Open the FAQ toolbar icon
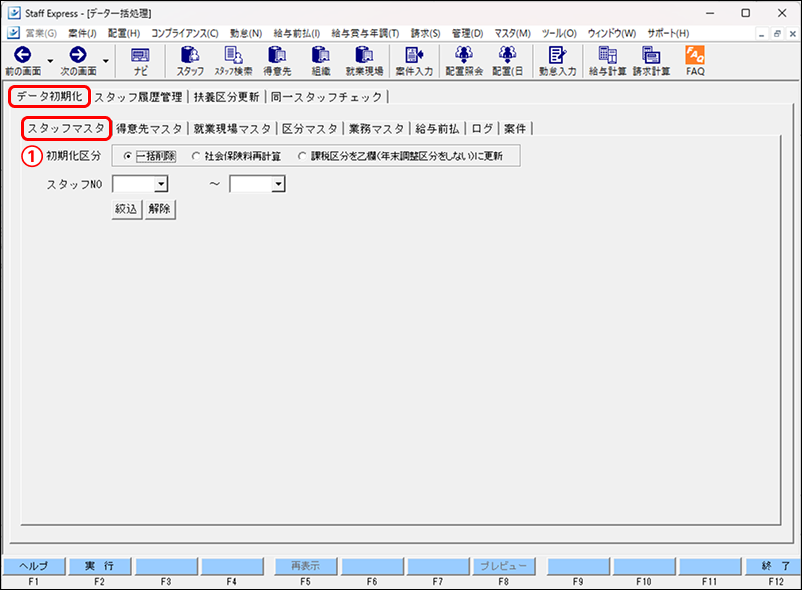The image size is (802, 590). [x=694, y=62]
